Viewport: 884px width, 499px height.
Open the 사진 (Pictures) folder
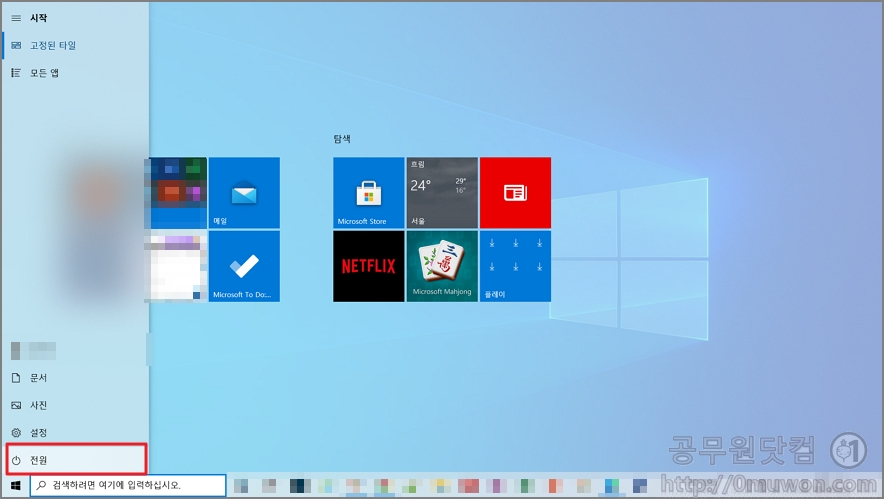75,405
